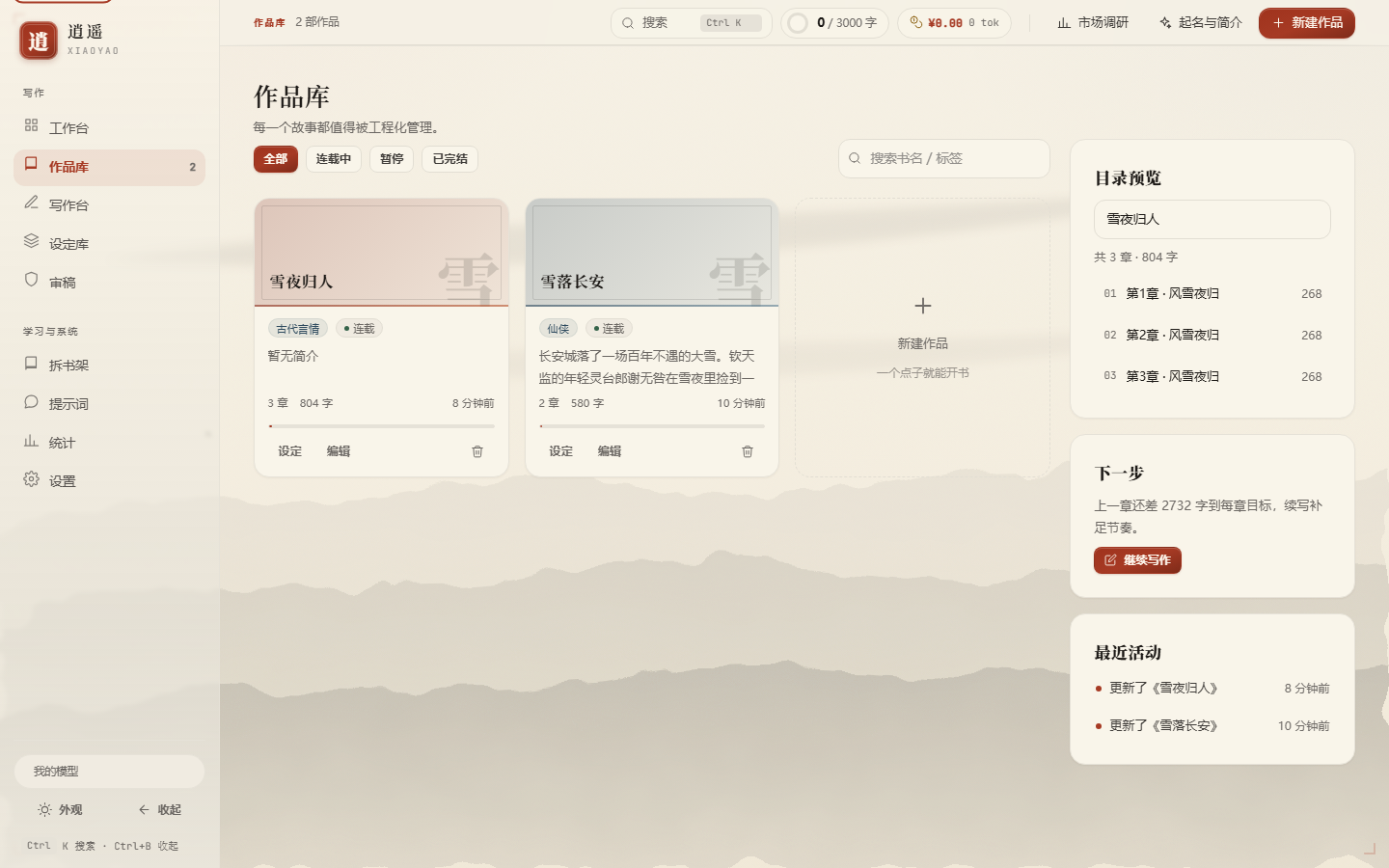This screenshot has width=1389, height=868.
Task: Open the 雪夜归人 cover thumbnail
Action: click(x=381, y=253)
